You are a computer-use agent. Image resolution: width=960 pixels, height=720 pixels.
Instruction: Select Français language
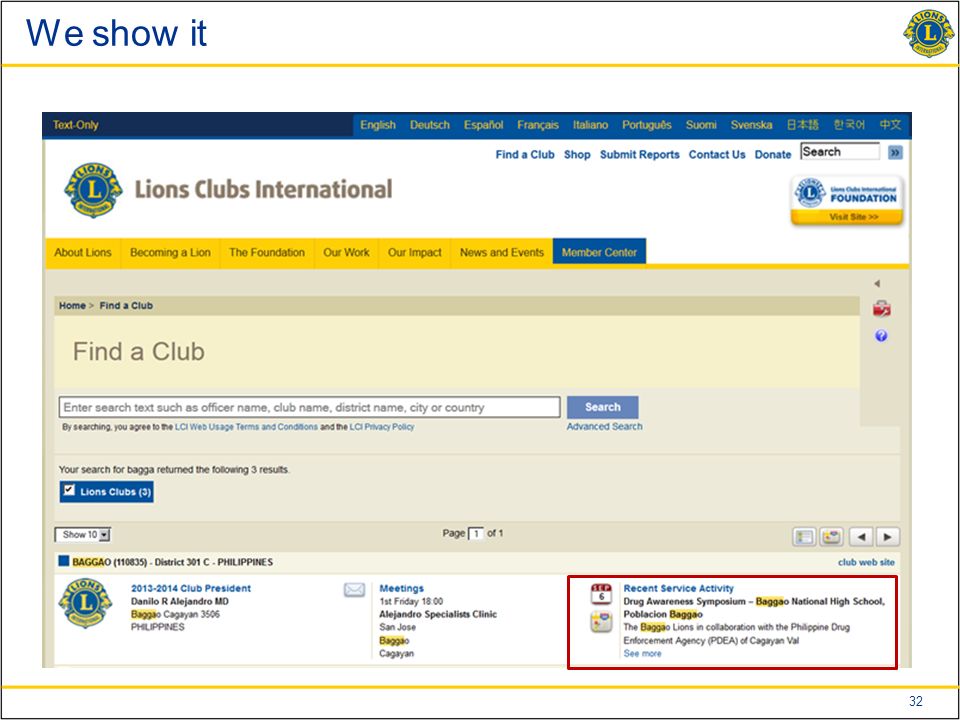[538, 125]
